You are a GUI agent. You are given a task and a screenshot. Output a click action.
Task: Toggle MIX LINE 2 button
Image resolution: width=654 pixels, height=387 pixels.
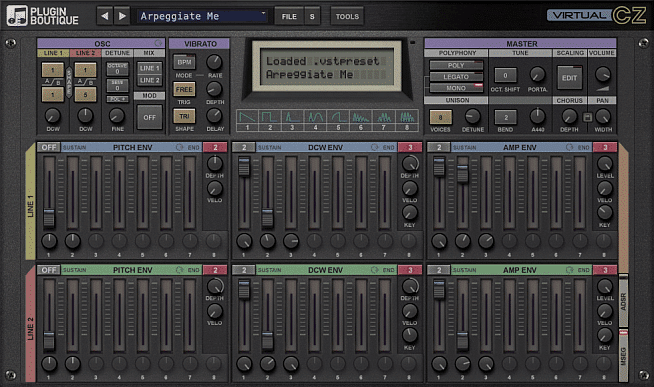coord(150,80)
